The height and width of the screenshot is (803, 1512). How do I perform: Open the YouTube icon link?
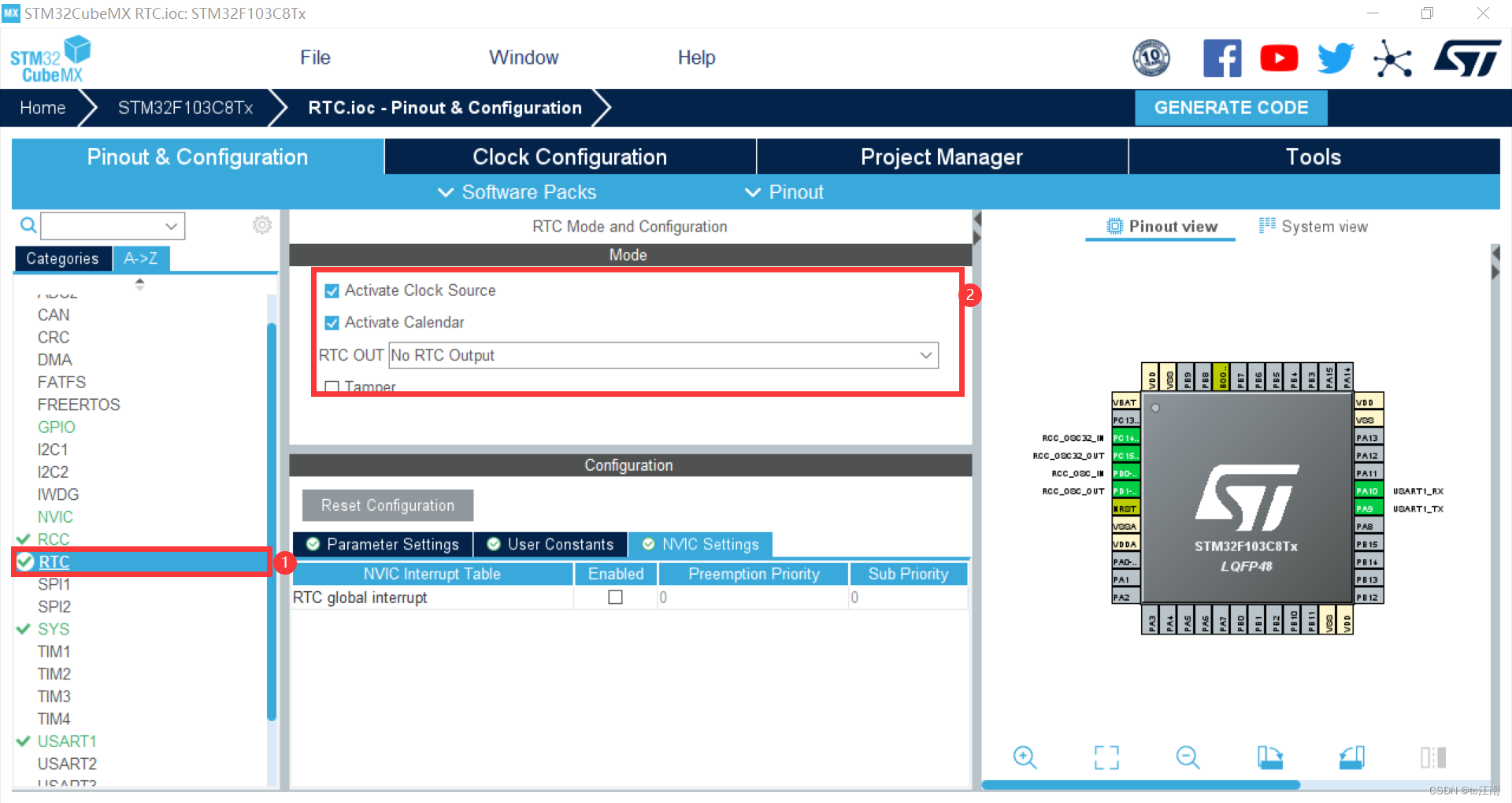tap(1279, 58)
